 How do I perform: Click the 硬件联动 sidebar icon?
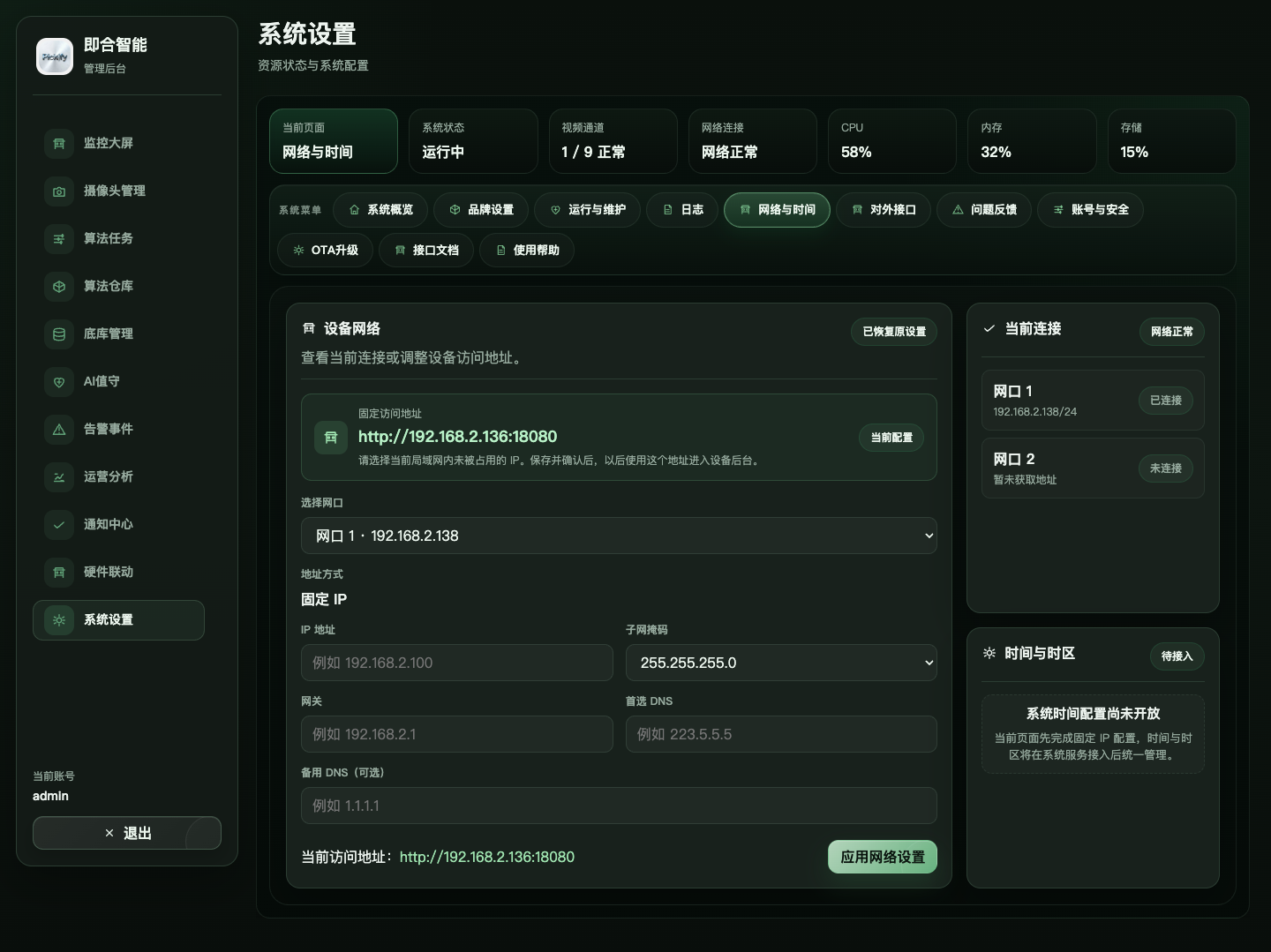coord(59,572)
